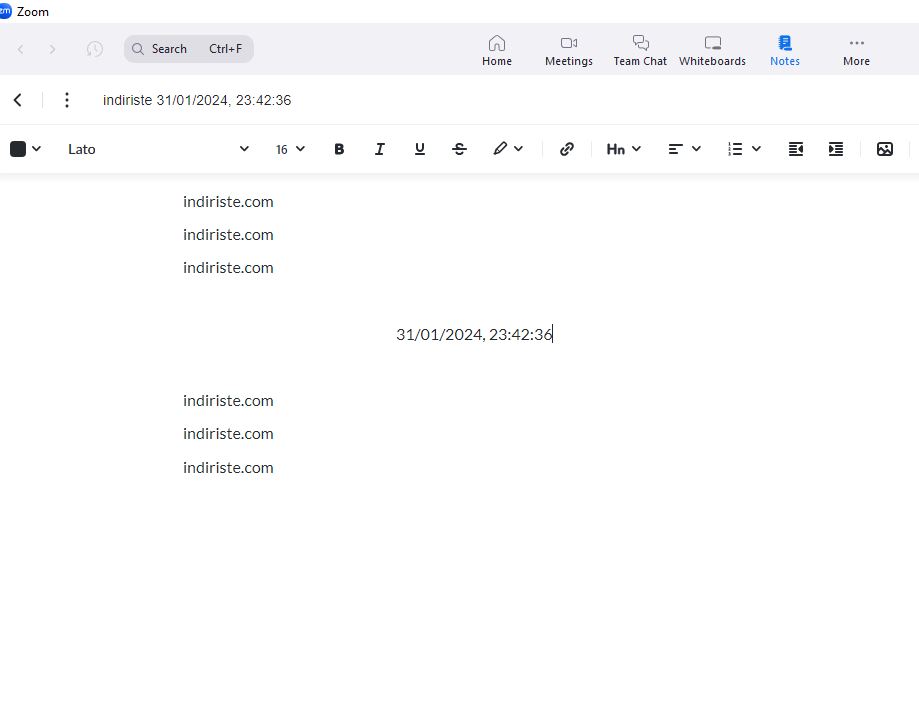Click the note title indiriste 31/01/2024
The height and width of the screenshot is (724, 919).
coord(197,100)
